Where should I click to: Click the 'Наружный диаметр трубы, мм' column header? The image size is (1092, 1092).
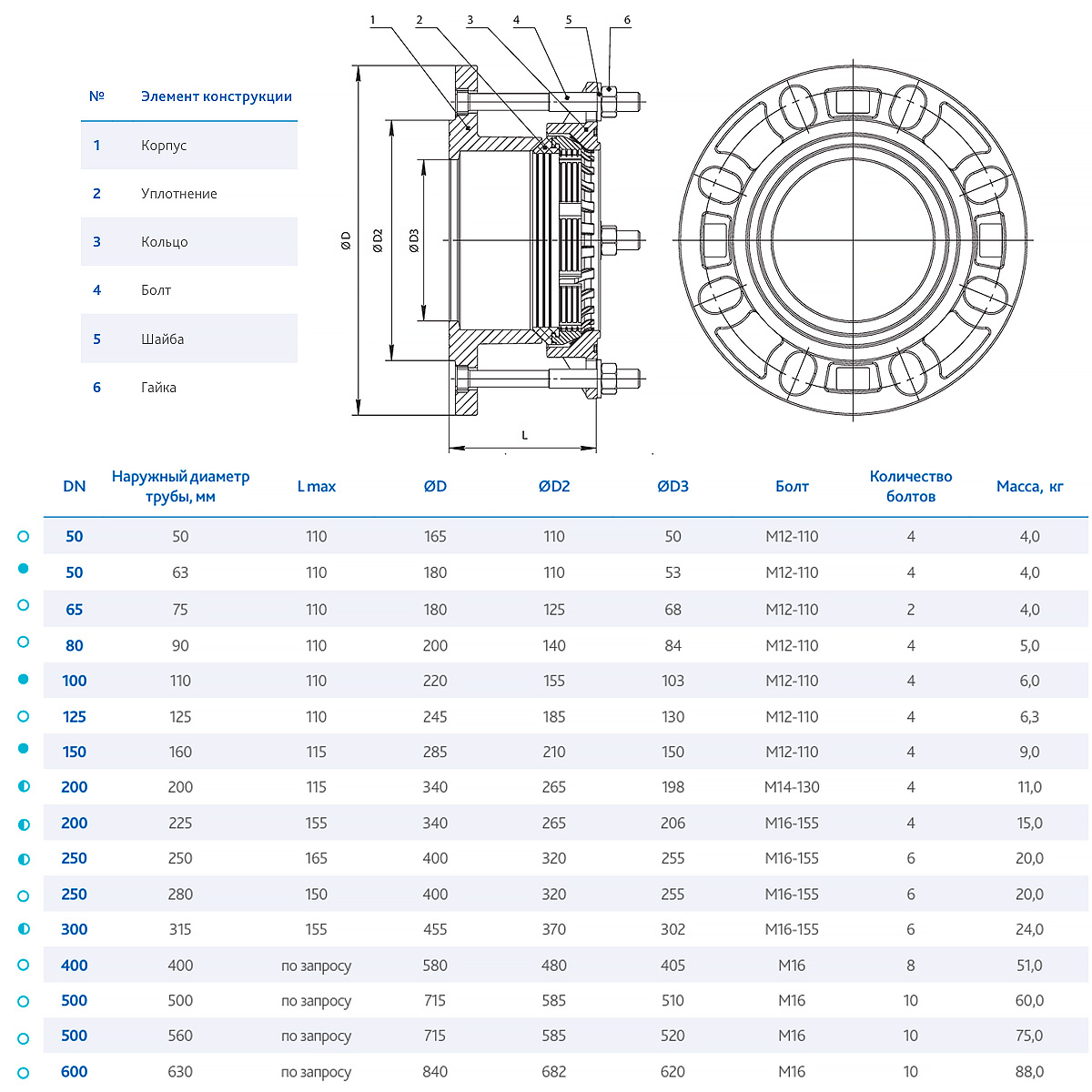(x=180, y=487)
